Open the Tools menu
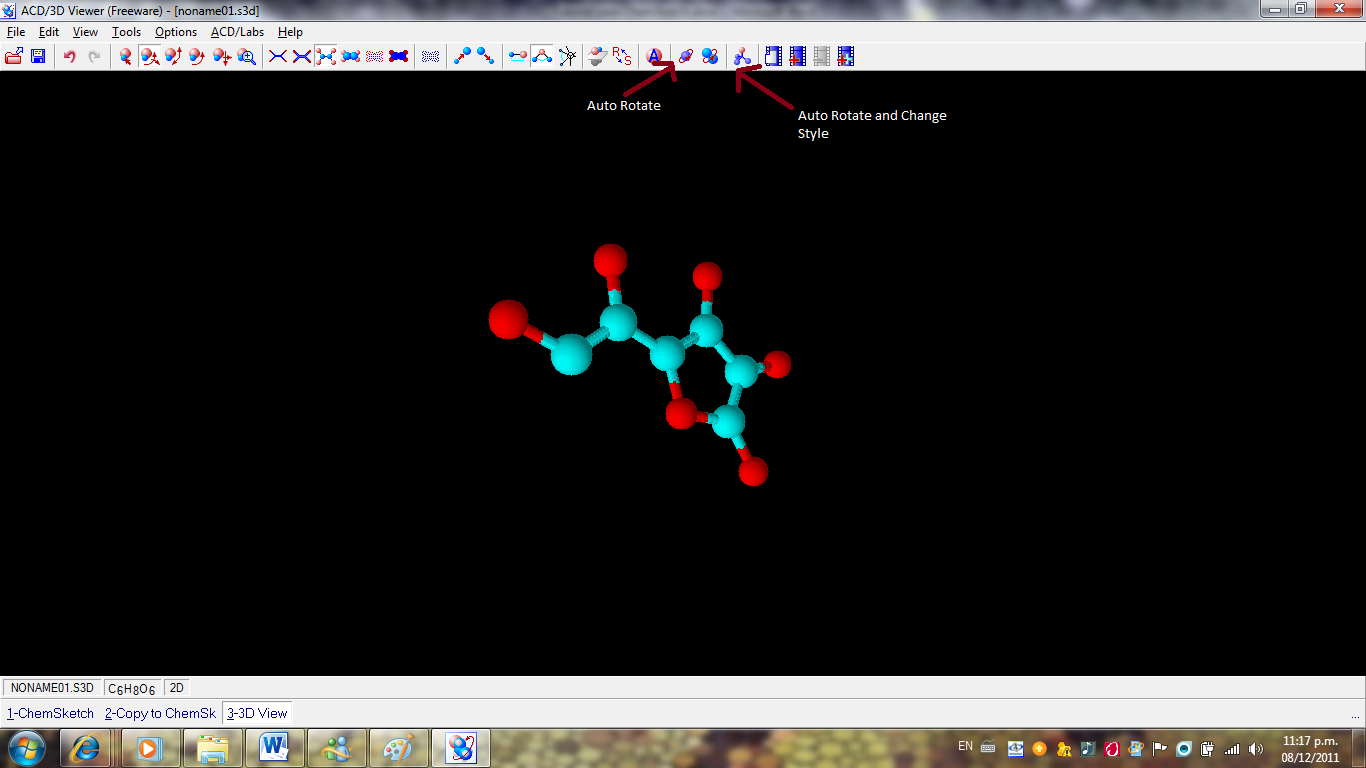 pos(126,31)
